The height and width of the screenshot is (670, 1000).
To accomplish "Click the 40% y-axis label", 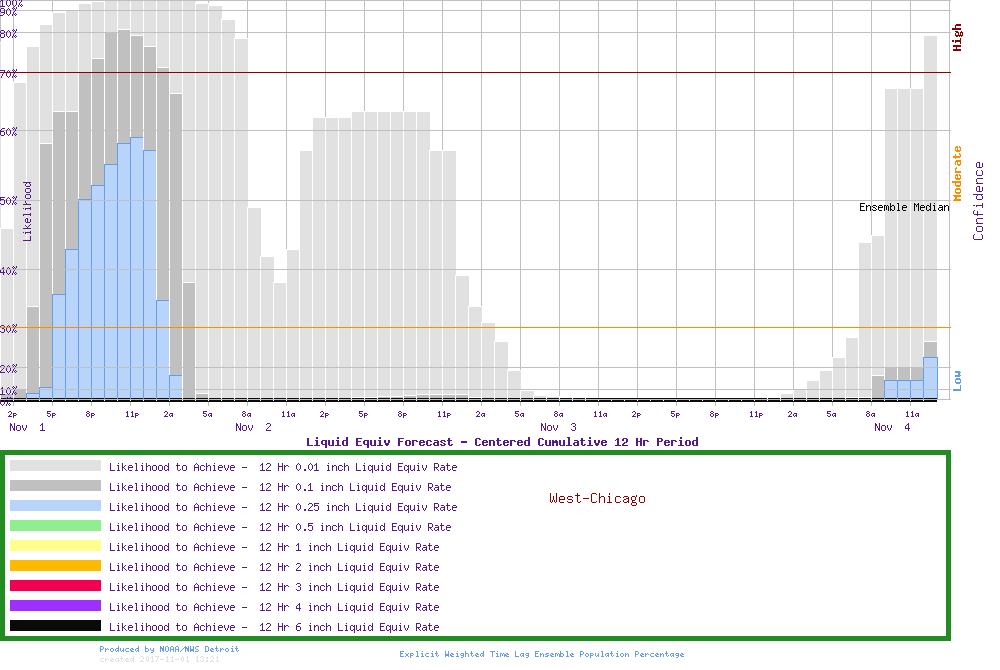I will pos(8,271).
